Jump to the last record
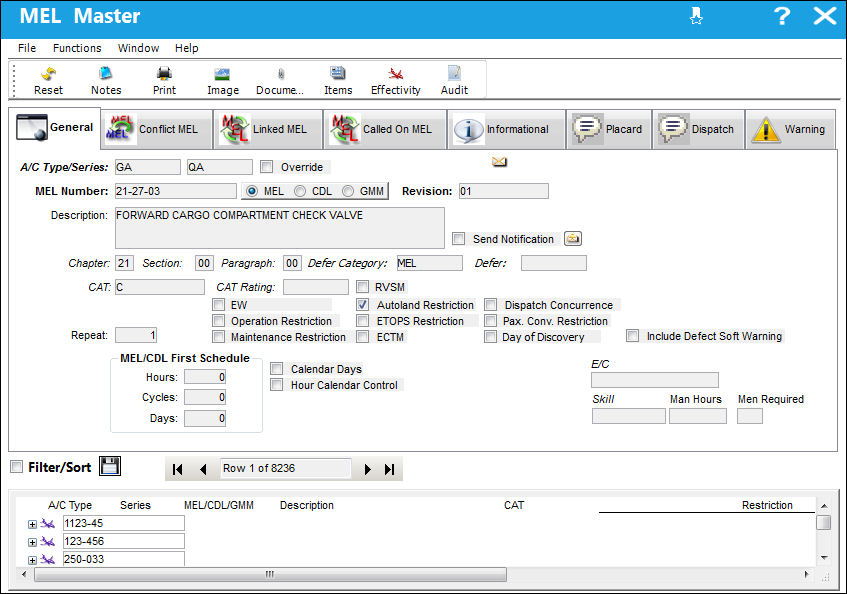This screenshot has width=847, height=594. (x=389, y=469)
